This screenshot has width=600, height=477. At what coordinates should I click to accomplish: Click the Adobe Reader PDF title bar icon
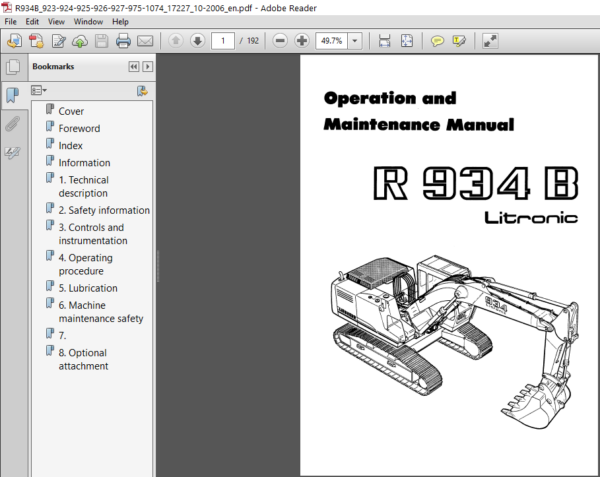[x=7, y=7]
